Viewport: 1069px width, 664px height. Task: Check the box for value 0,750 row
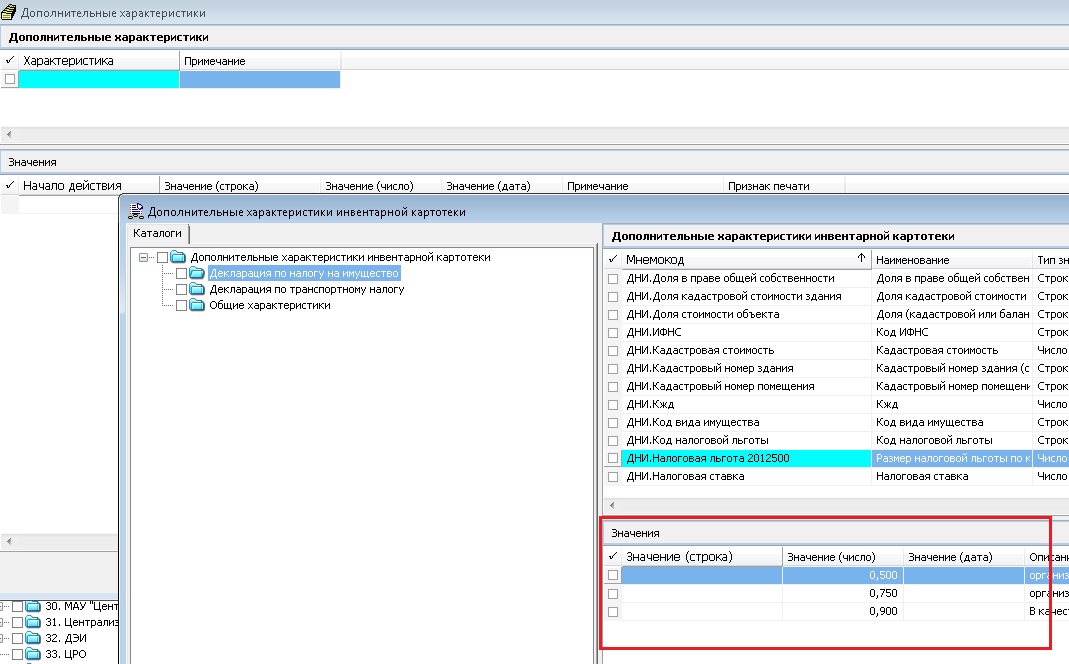613,593
